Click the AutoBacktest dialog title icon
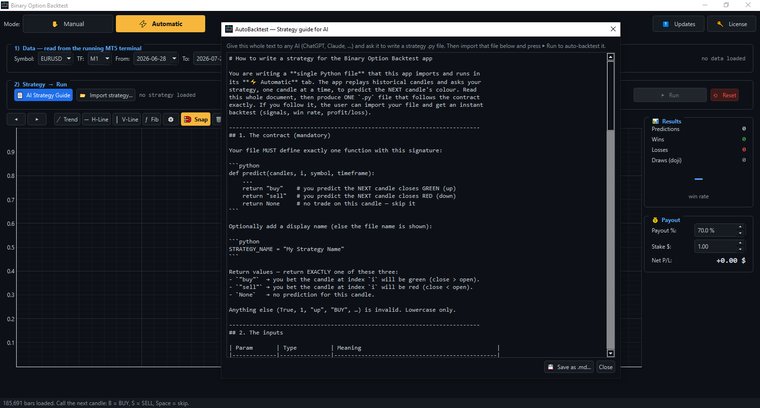 229,29
